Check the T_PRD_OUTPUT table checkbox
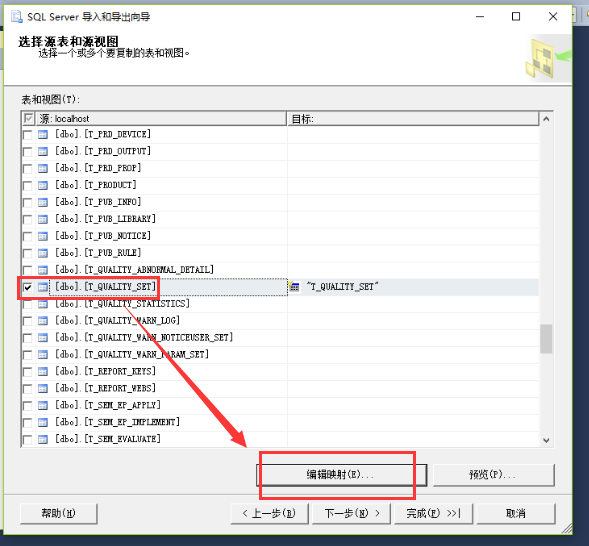This screenshot has height=546, width=589. [x=27, y=152]
